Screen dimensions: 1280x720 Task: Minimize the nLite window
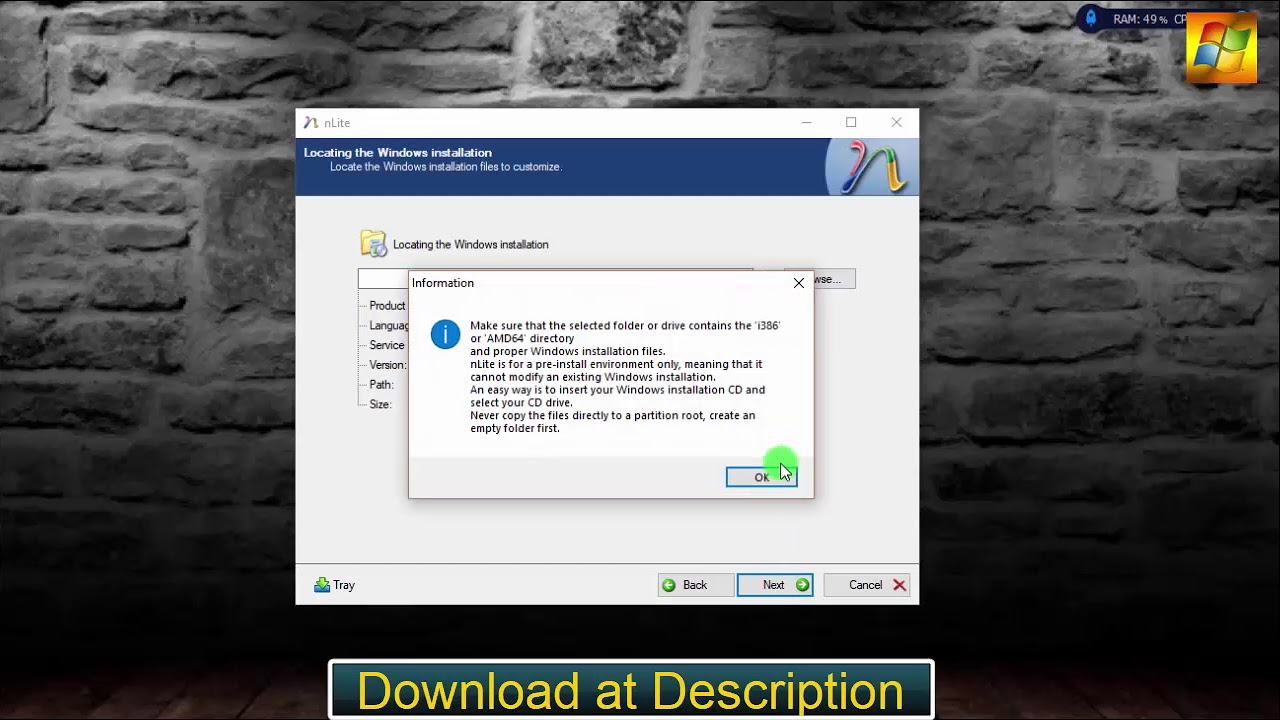point(806,123)
